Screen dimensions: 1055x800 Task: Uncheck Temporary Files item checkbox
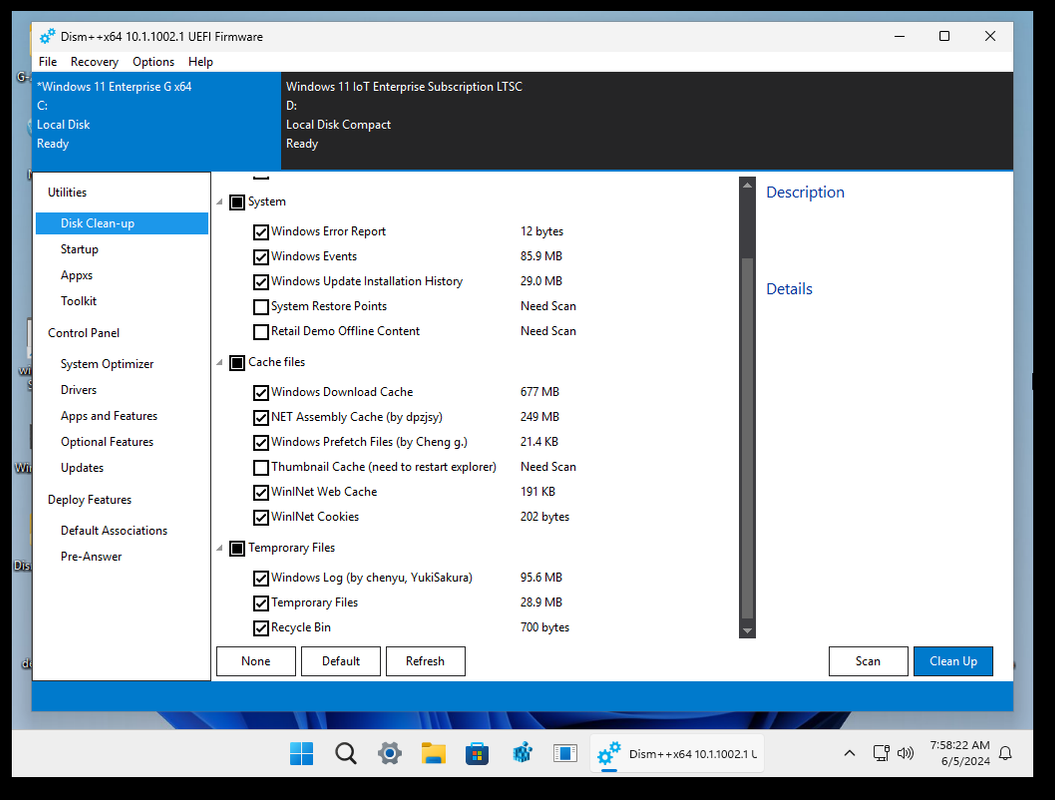point(261,603)
